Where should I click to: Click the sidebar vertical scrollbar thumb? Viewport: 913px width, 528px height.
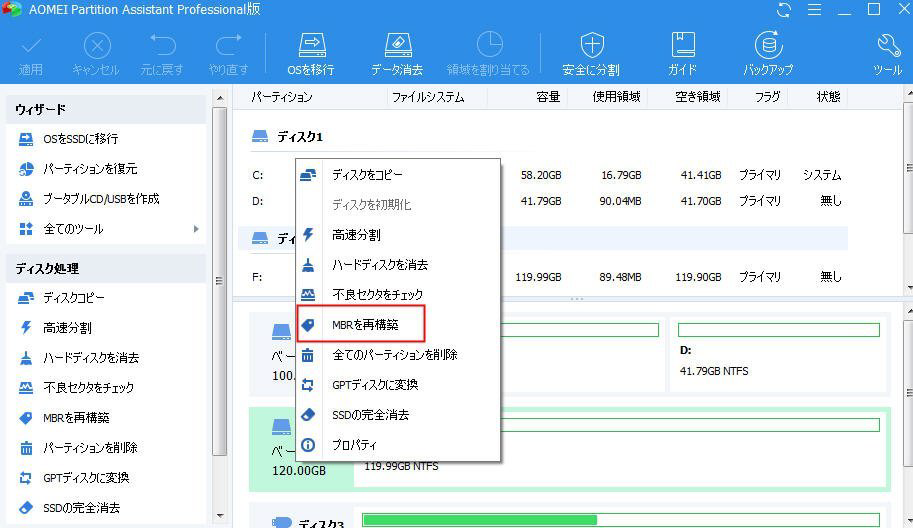click(x=220, y=281)
